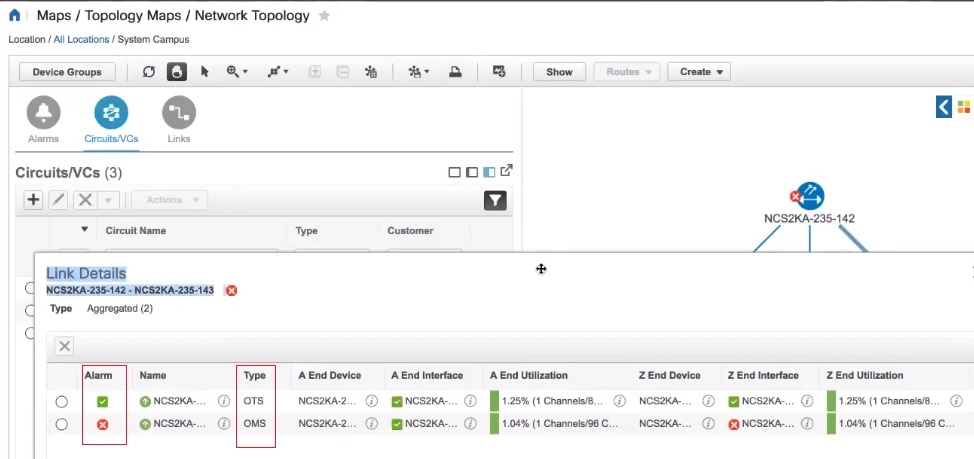This screenshot has height=459, width=974.
Task: Switch to the Circuits/VCs tab
Action: point(111,120)
